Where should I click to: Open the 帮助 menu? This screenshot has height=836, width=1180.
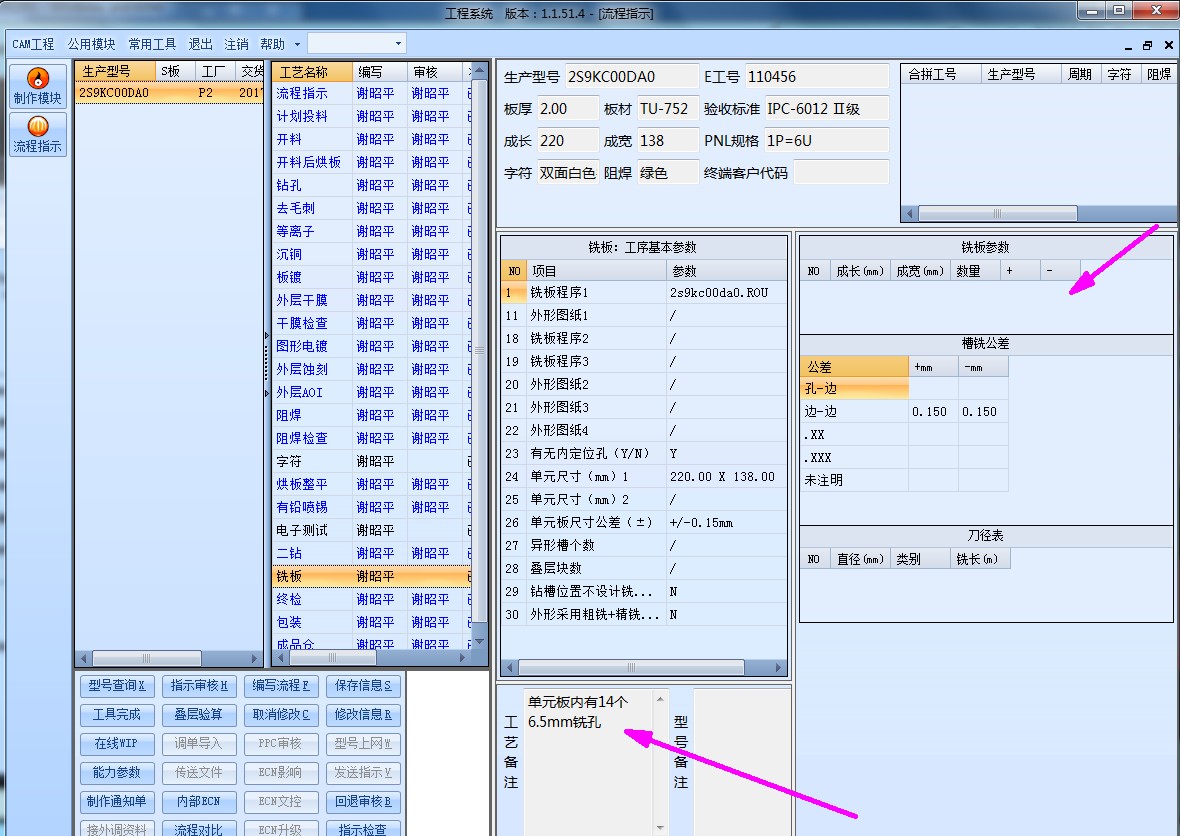click(272, 44)
